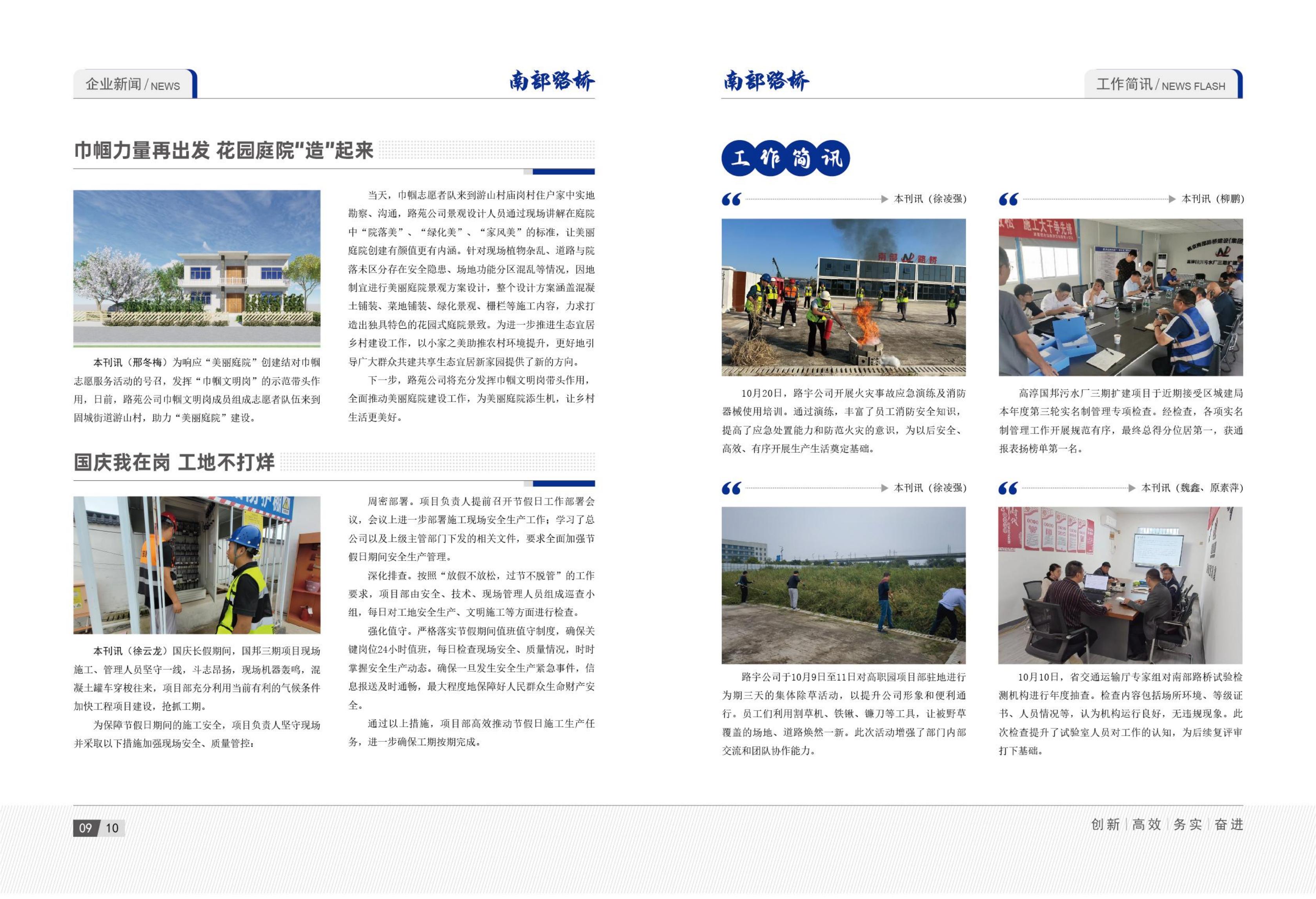This screenshot has height=899, width=1316.
Task: Click the photo of workers inspecting electrical cabinet
Action: point(197,565)
